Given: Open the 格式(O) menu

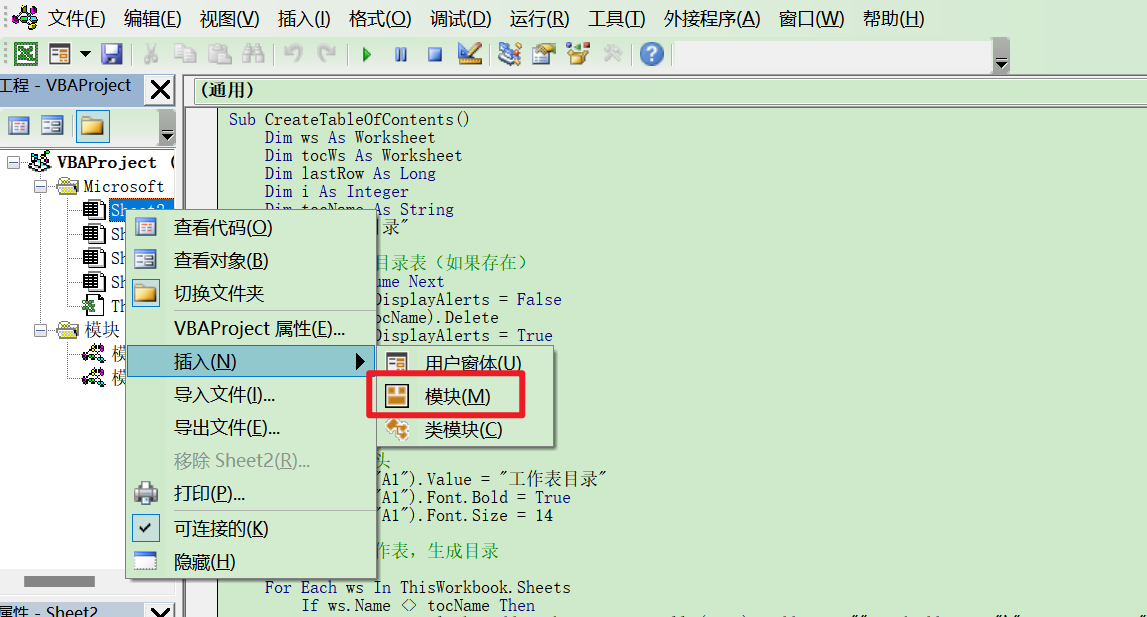Looking at the screenshot, I should click(x=380, y=18).
